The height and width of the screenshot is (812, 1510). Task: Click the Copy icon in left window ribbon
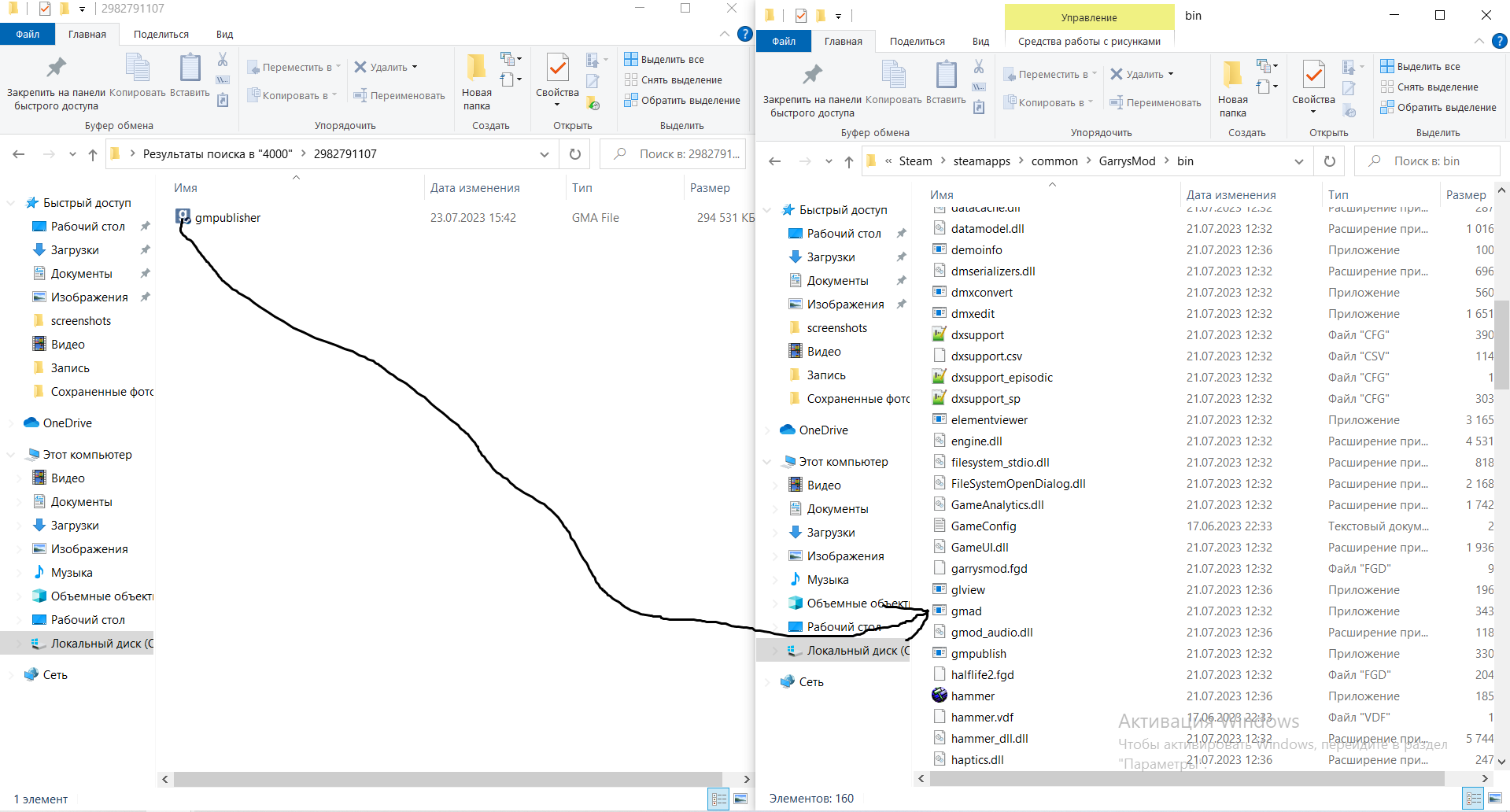138,68
